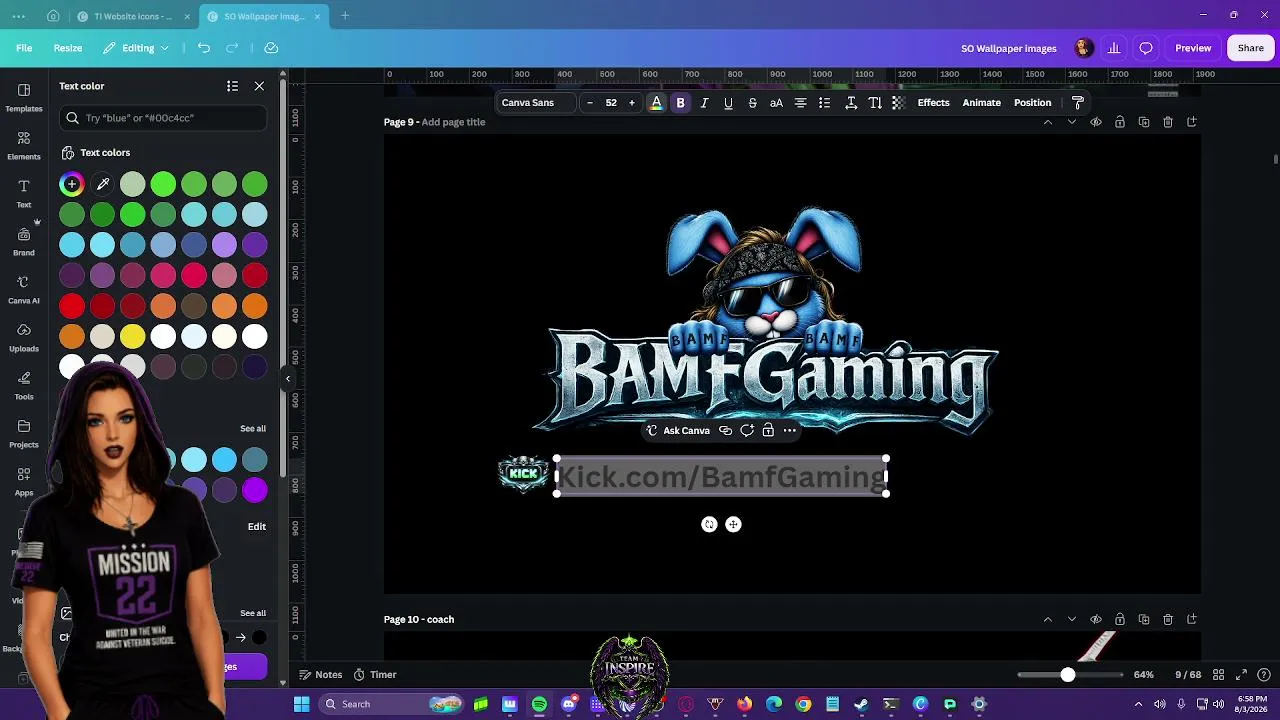This screenshot has height=720, width=1280.
Task: Open the Effects panel
Action: pyautogui.click(x=933, y=103)
